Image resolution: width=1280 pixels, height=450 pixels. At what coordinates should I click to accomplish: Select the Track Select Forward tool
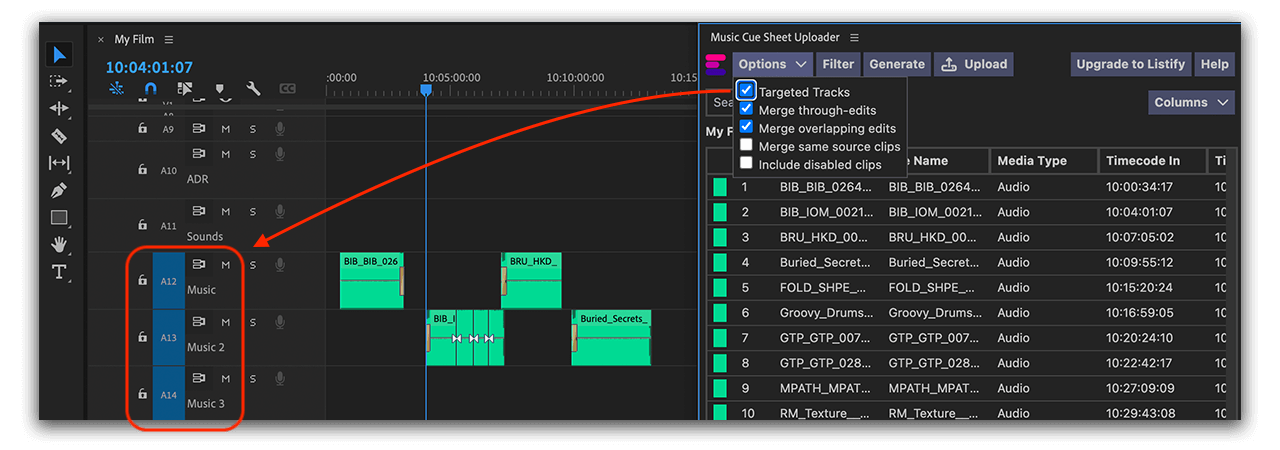[59, 81]
